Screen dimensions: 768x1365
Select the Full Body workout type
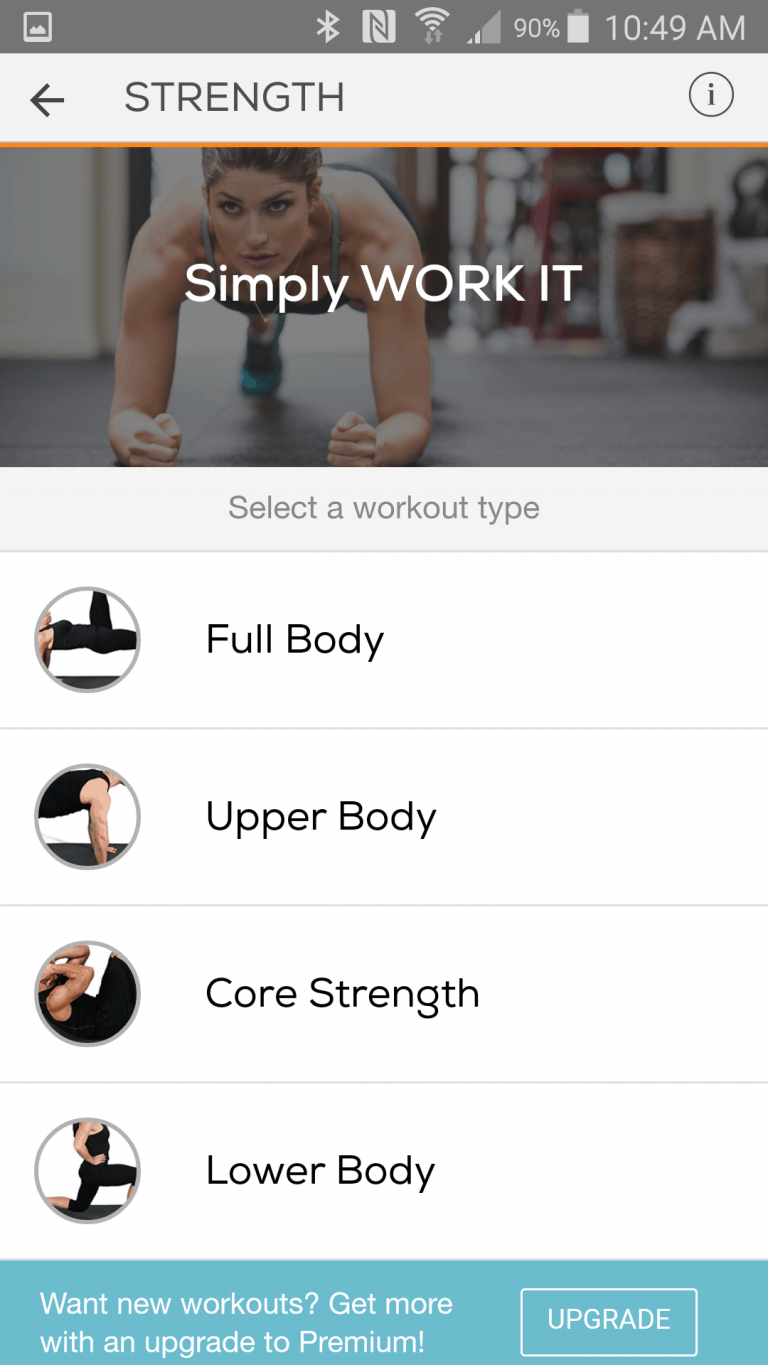[384, 640]
